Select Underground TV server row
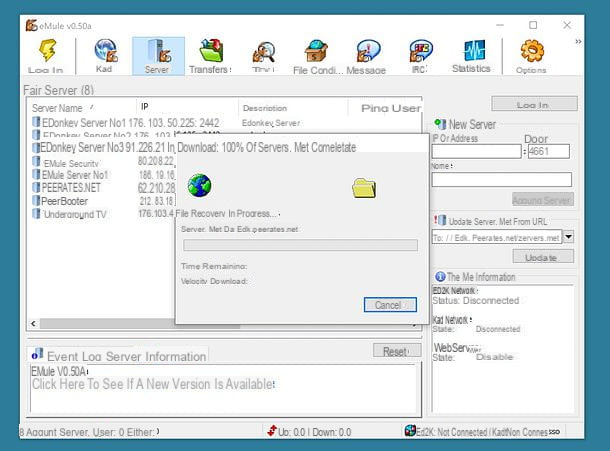The height and width of the screenshot is (451, 610). point(103,214)
